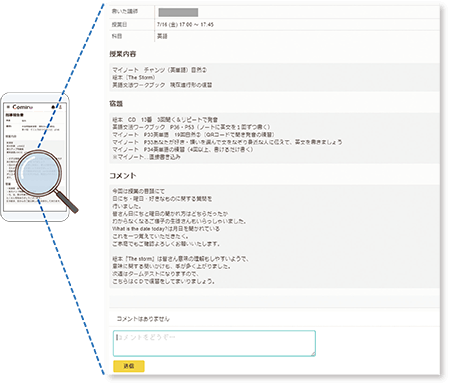
Task: Select the 授業内容 section heading
Action: [123, 54]
